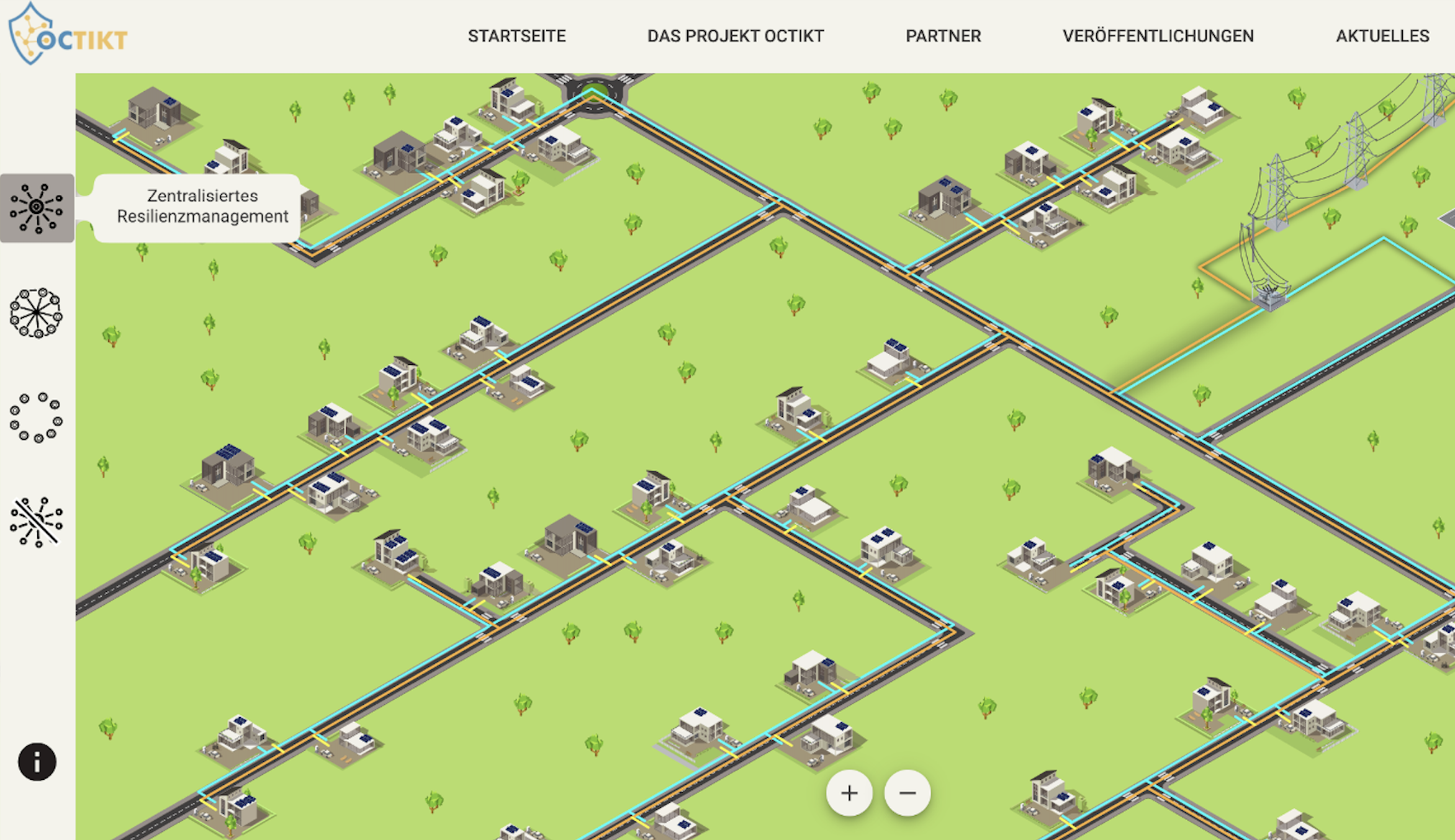Click the dark house in the top-left corner
Viewport: 1455px width, 840px height.
tap(154, 110)
